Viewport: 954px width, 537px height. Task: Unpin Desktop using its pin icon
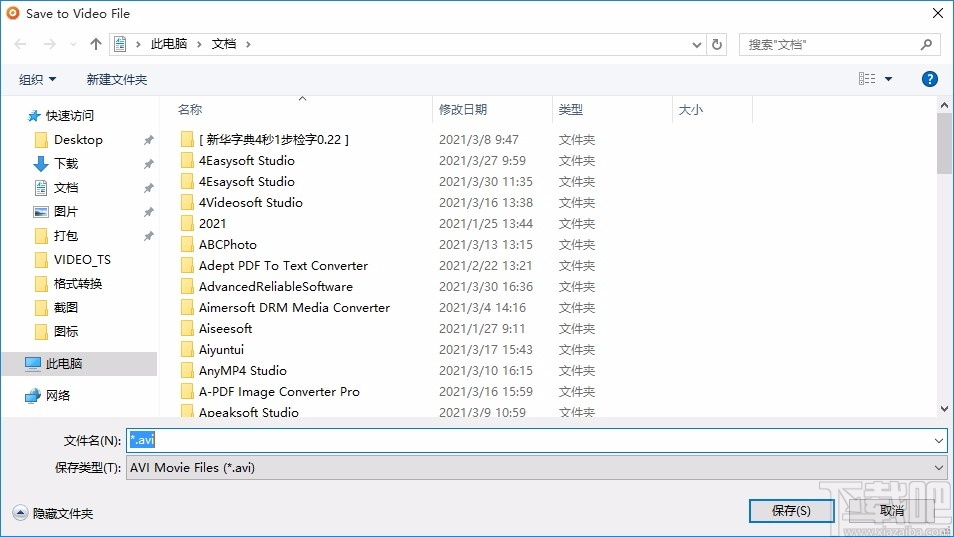click(x=148, y=140)
